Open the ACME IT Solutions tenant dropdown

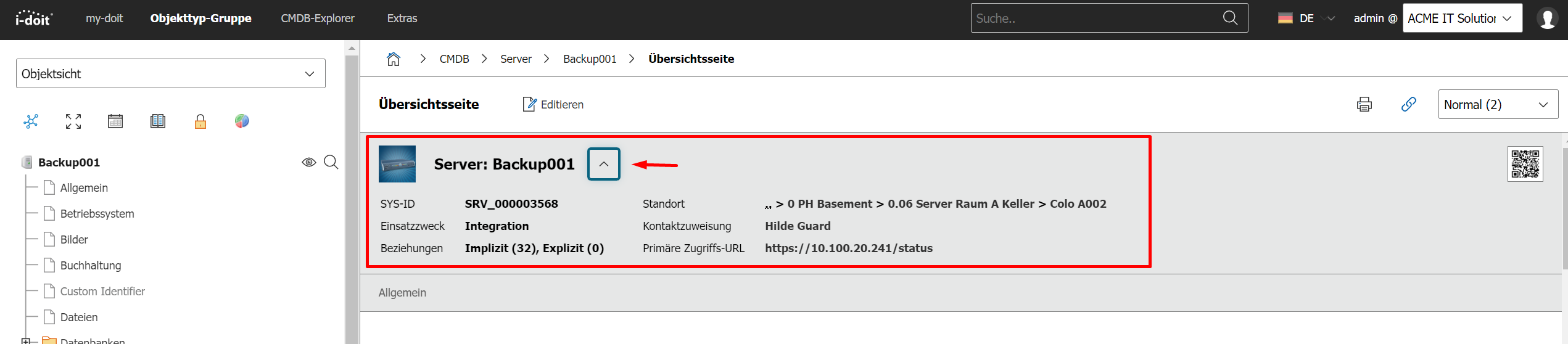click(1462, 18)
